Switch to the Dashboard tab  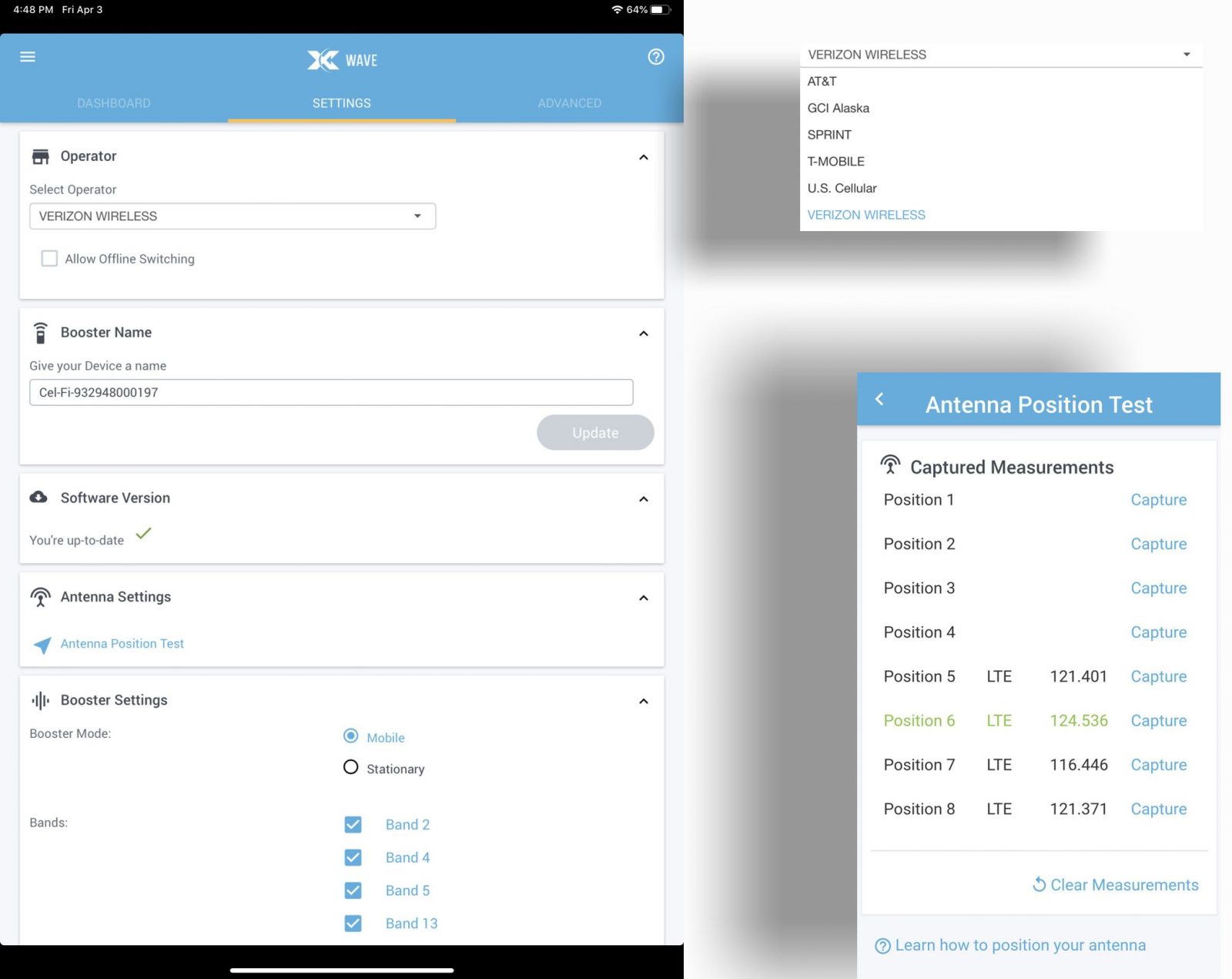pyautogui.click(x=114, y=103)
